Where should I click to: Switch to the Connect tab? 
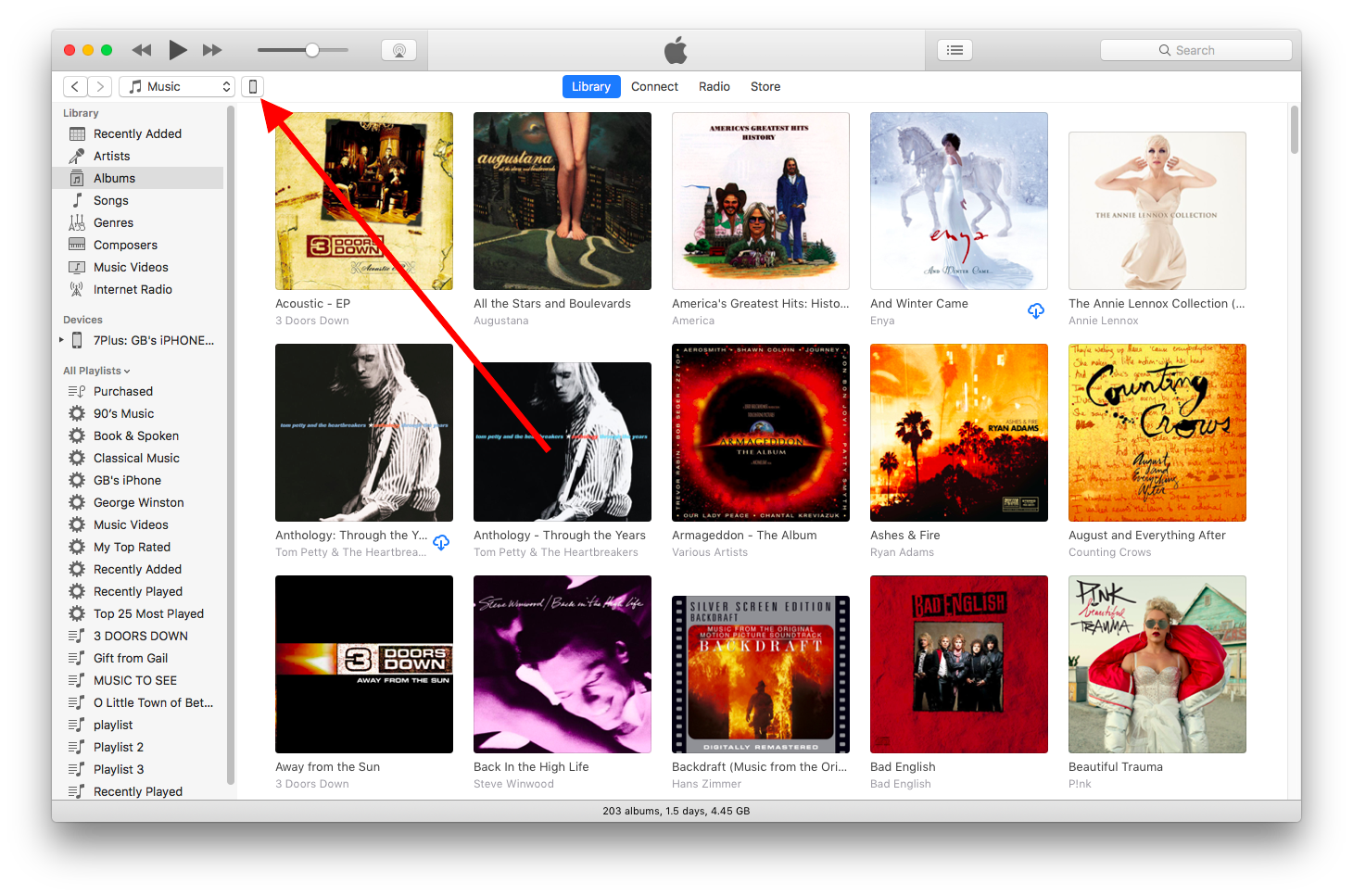click(x=654, y=86)
